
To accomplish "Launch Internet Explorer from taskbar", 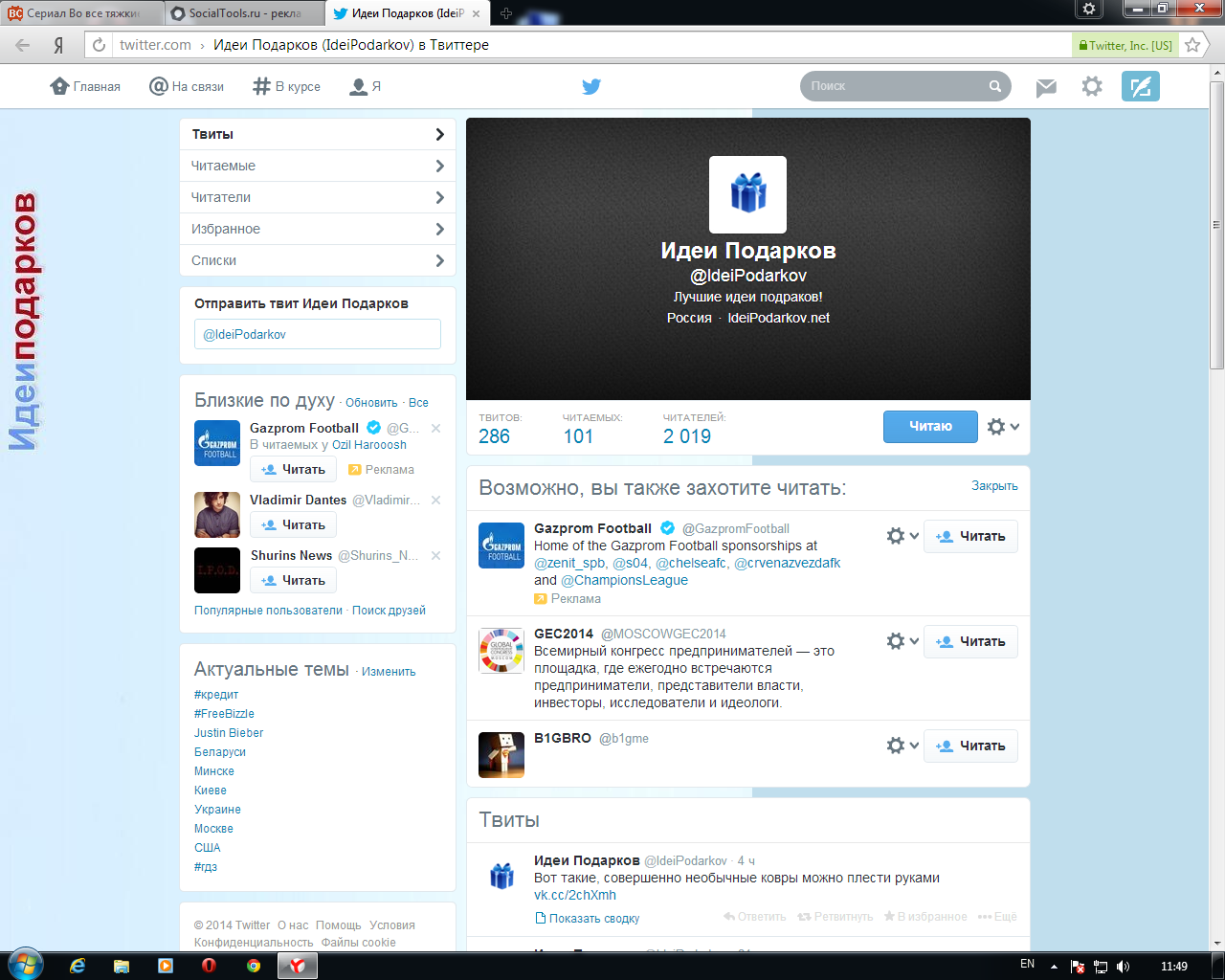I will click(x=78, y=966).
